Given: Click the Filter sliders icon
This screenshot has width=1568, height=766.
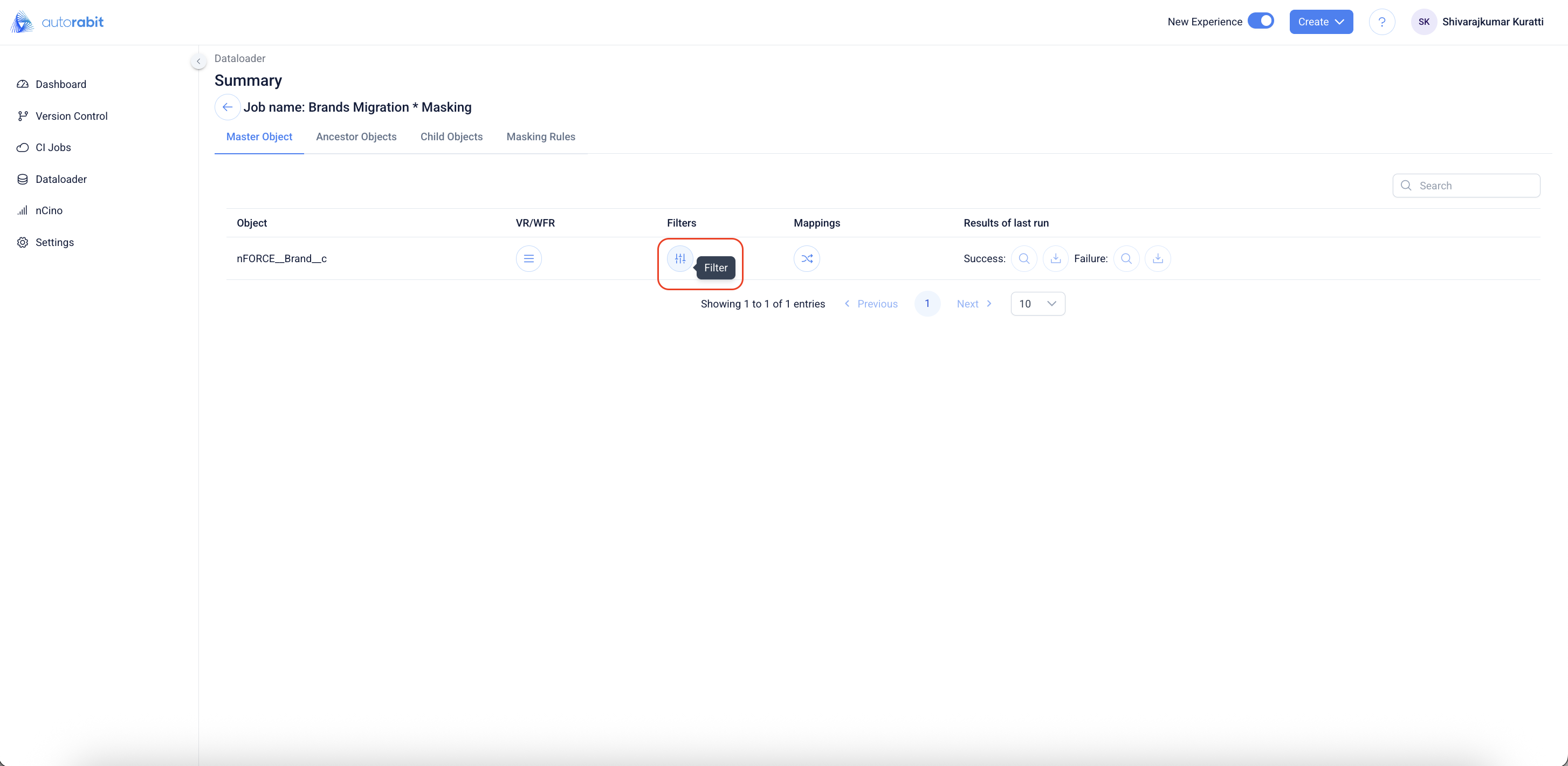Looking at the screenshot, I should coord(680,258).
